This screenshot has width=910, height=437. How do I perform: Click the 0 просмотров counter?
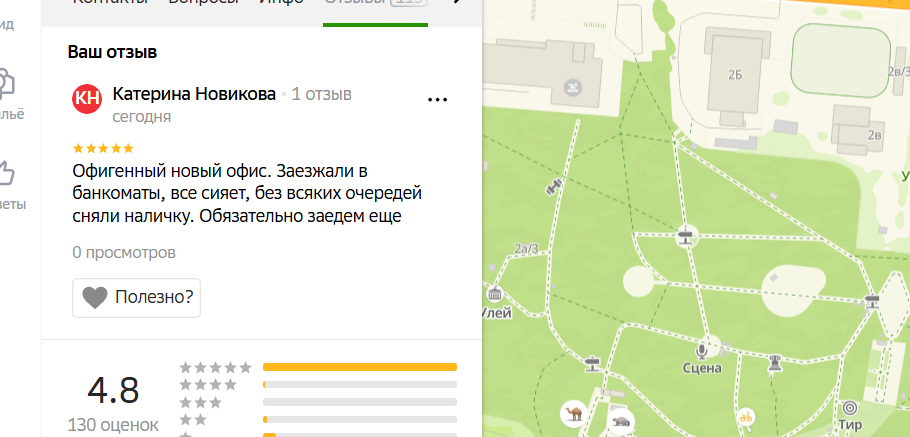click(x=124, y=252)
